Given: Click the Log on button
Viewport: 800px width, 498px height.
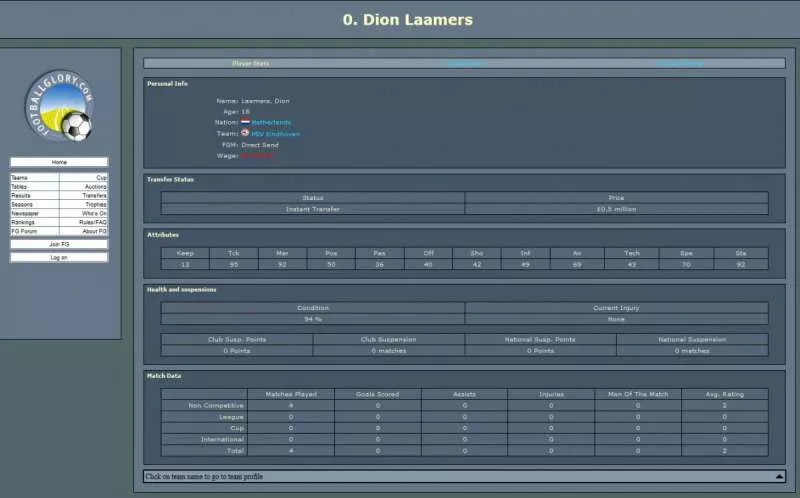Looking at the screenshot, I should (x=59, y=257).
